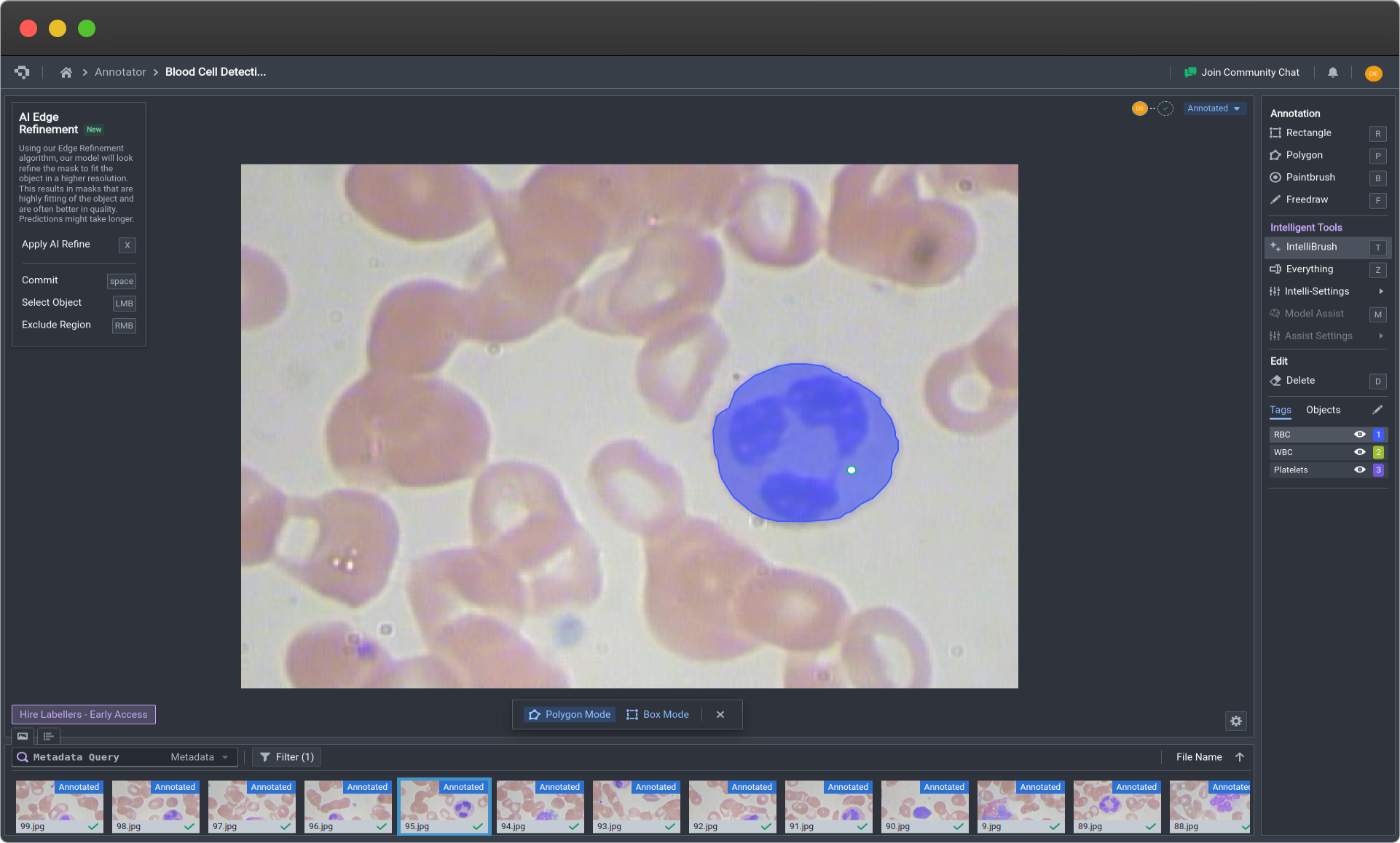Activate the Everything intelligent tool
1400x843 pixels.
(1310, 268)
